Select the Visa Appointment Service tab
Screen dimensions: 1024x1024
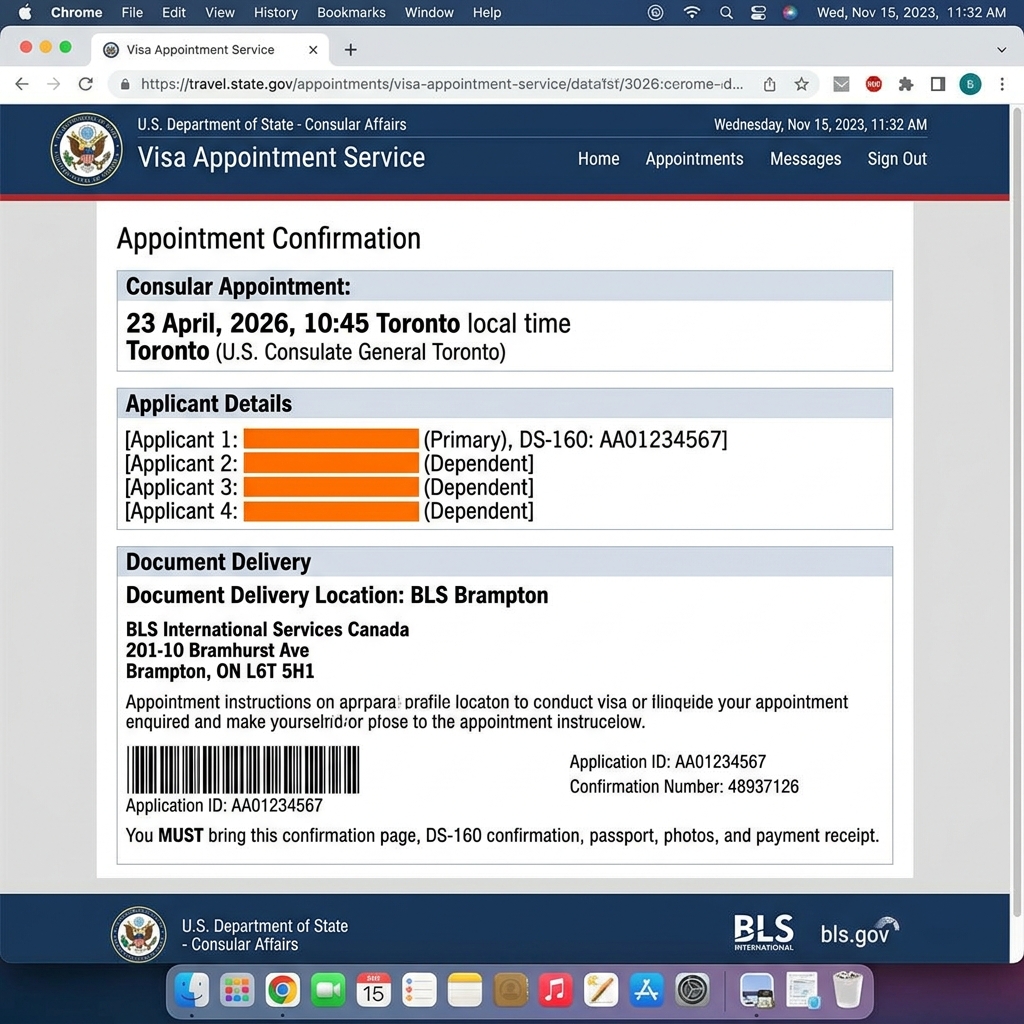(210, 50)
